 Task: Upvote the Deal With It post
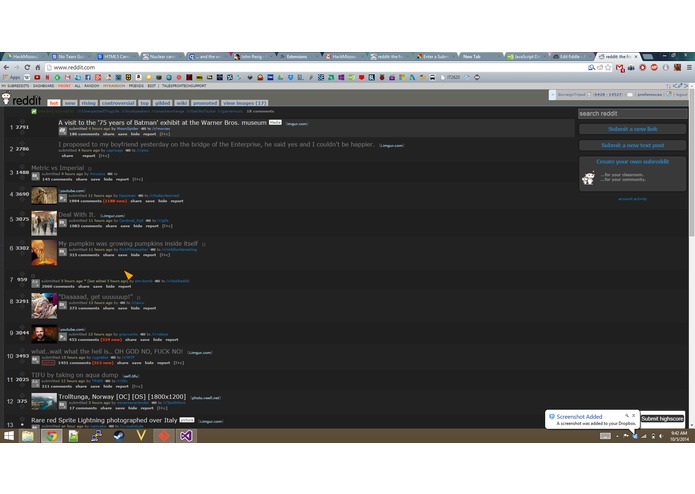coord(22,214)
